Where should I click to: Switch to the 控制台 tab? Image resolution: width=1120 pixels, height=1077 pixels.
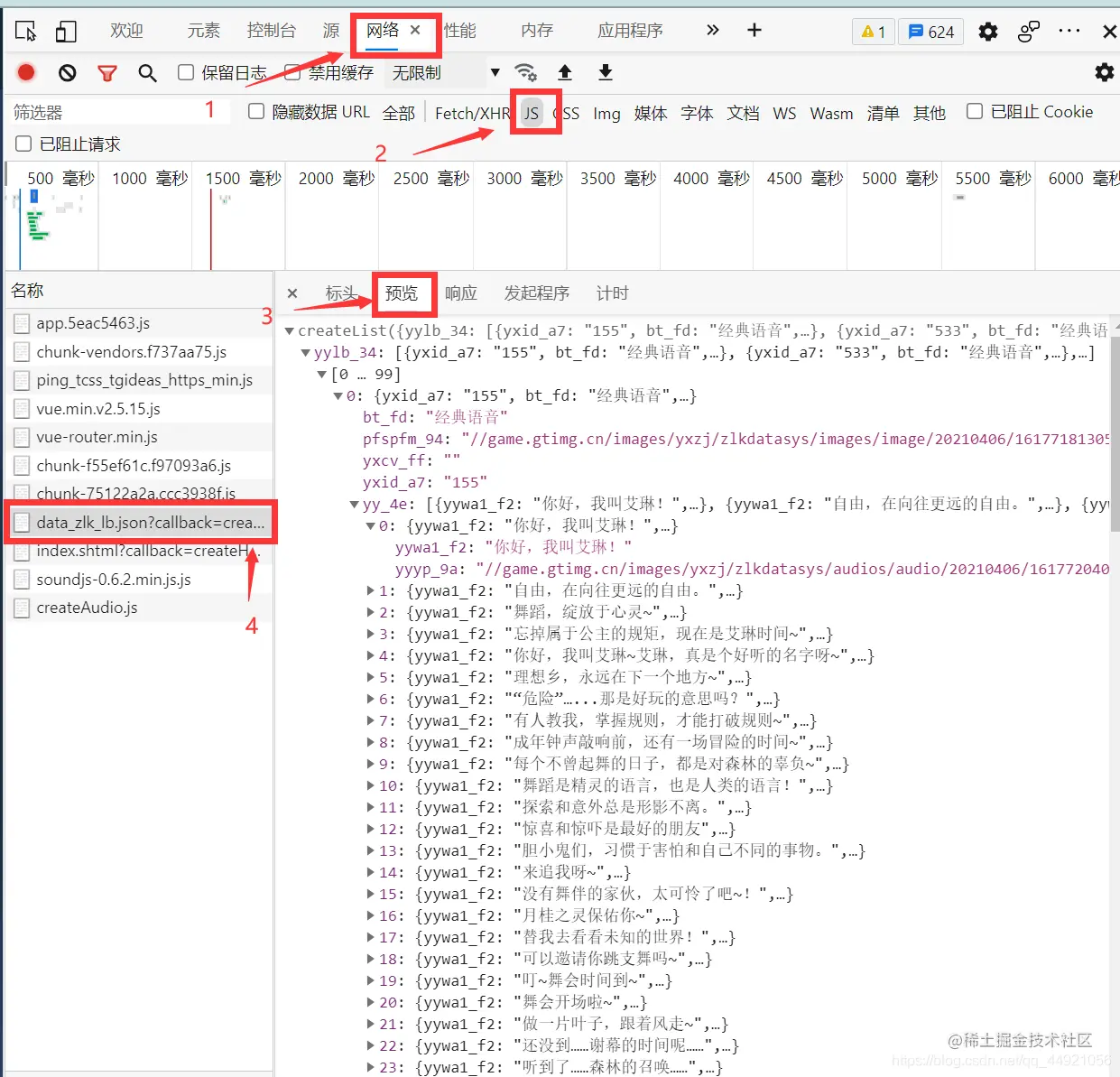click(272, 31)
